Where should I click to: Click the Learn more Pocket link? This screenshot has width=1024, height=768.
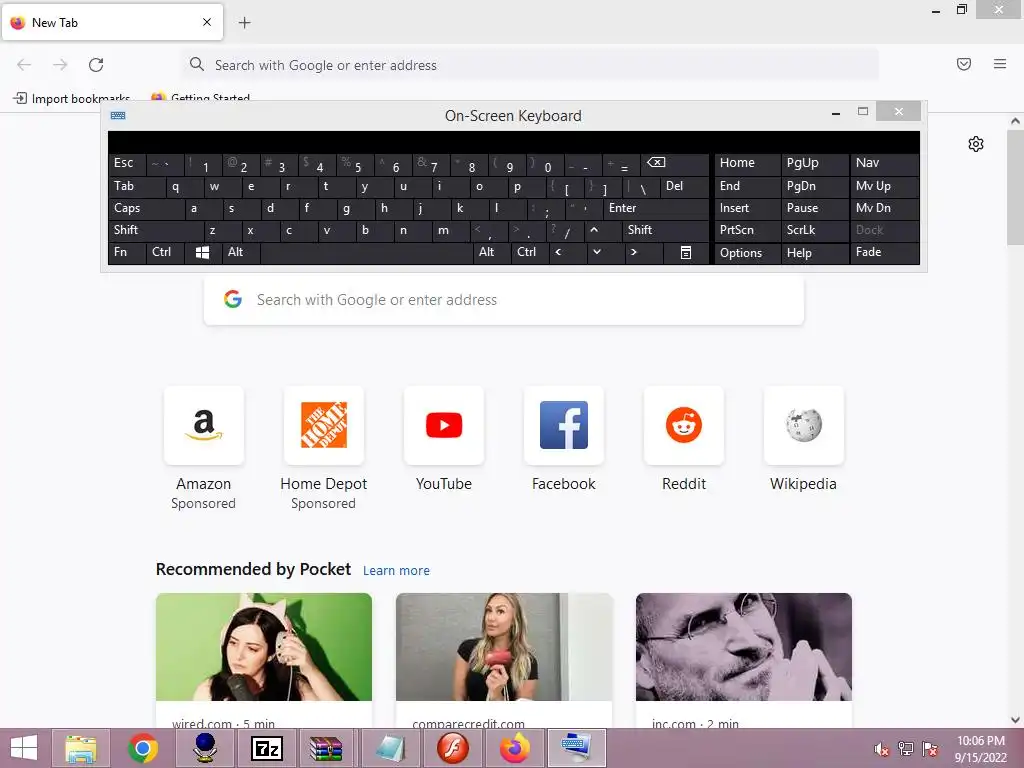click(x=396, y=571)
